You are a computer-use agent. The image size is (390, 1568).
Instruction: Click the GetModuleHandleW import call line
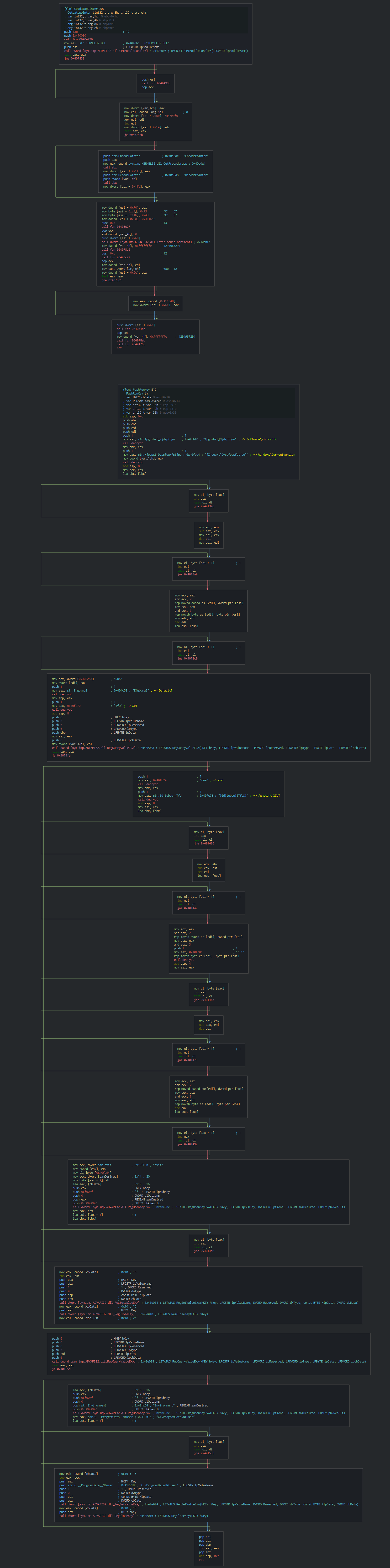click(x=156, y=51)
